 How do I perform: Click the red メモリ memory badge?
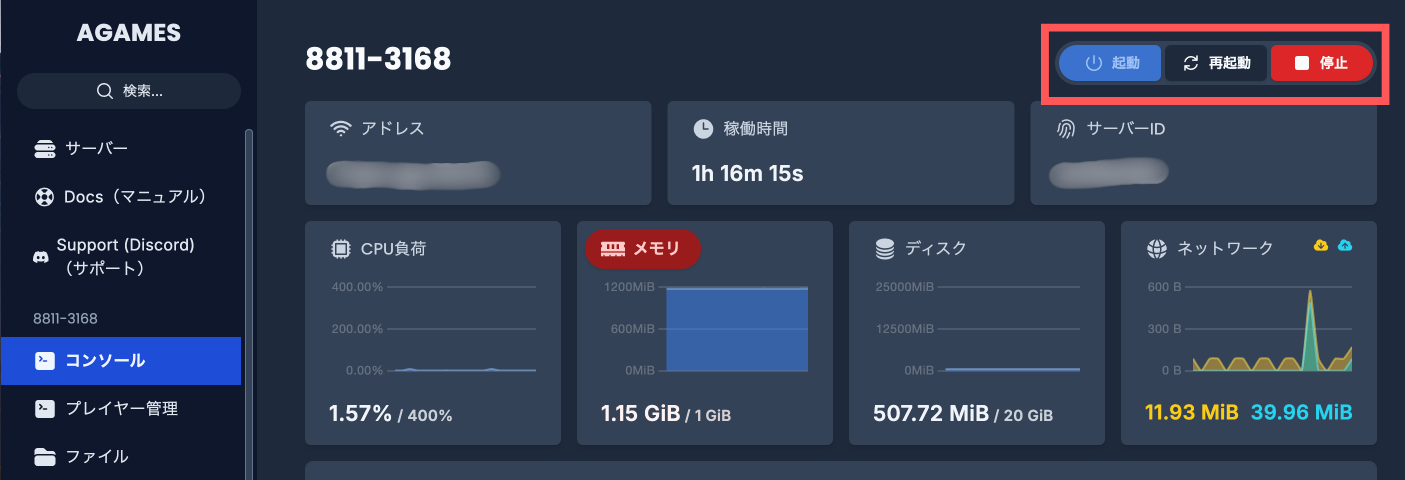pos(643,249)
